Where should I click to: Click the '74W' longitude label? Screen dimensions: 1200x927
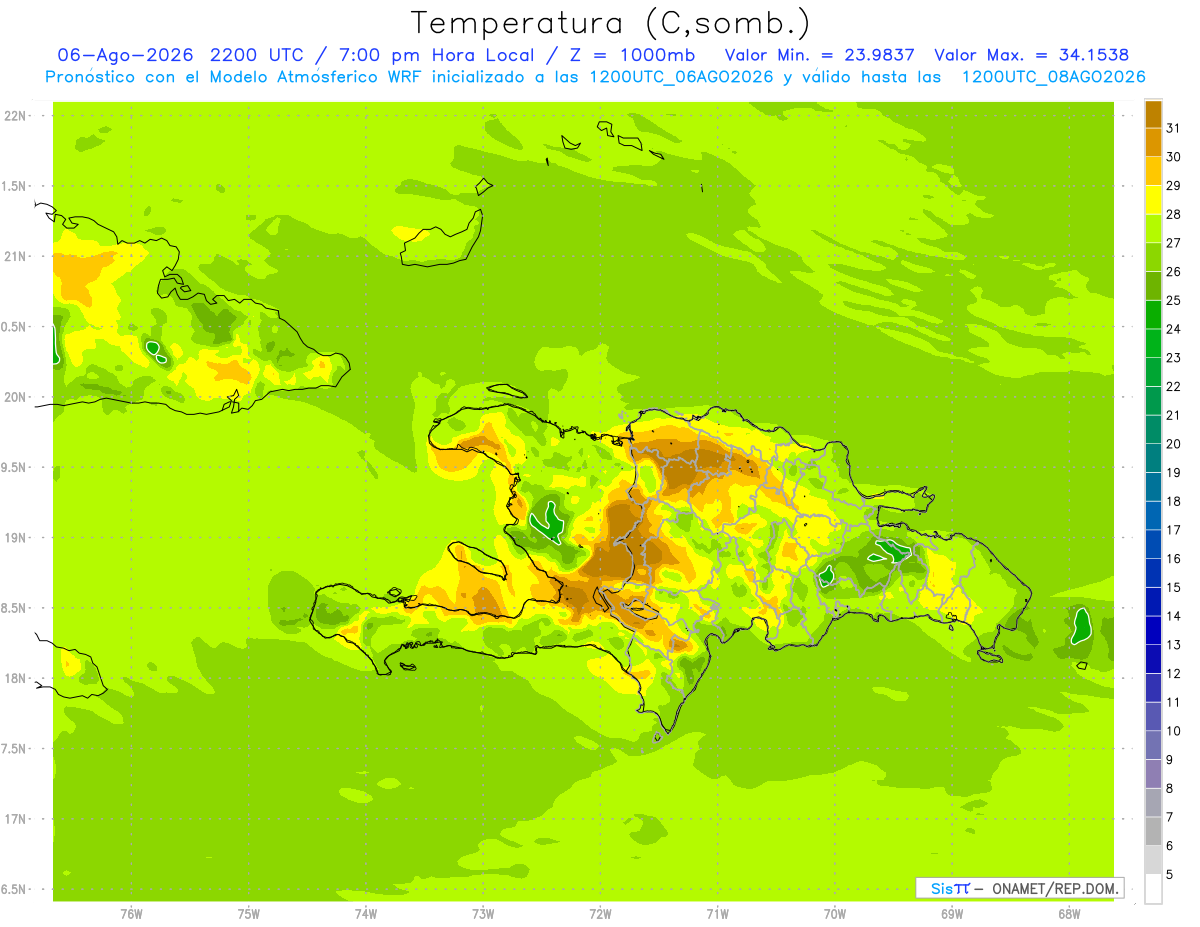[366, 914]
